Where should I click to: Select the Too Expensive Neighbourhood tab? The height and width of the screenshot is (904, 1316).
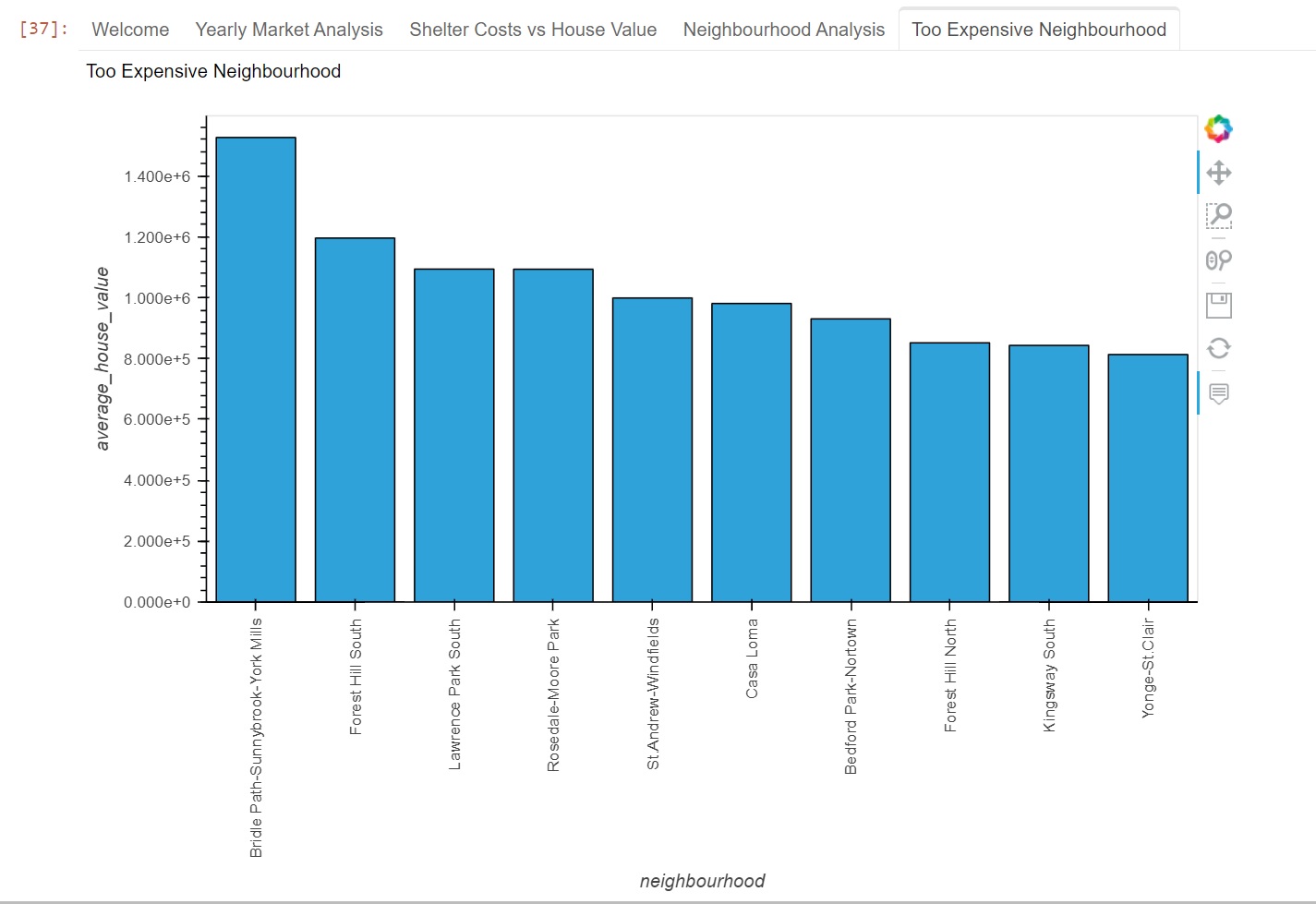(x=1038, y=29)
